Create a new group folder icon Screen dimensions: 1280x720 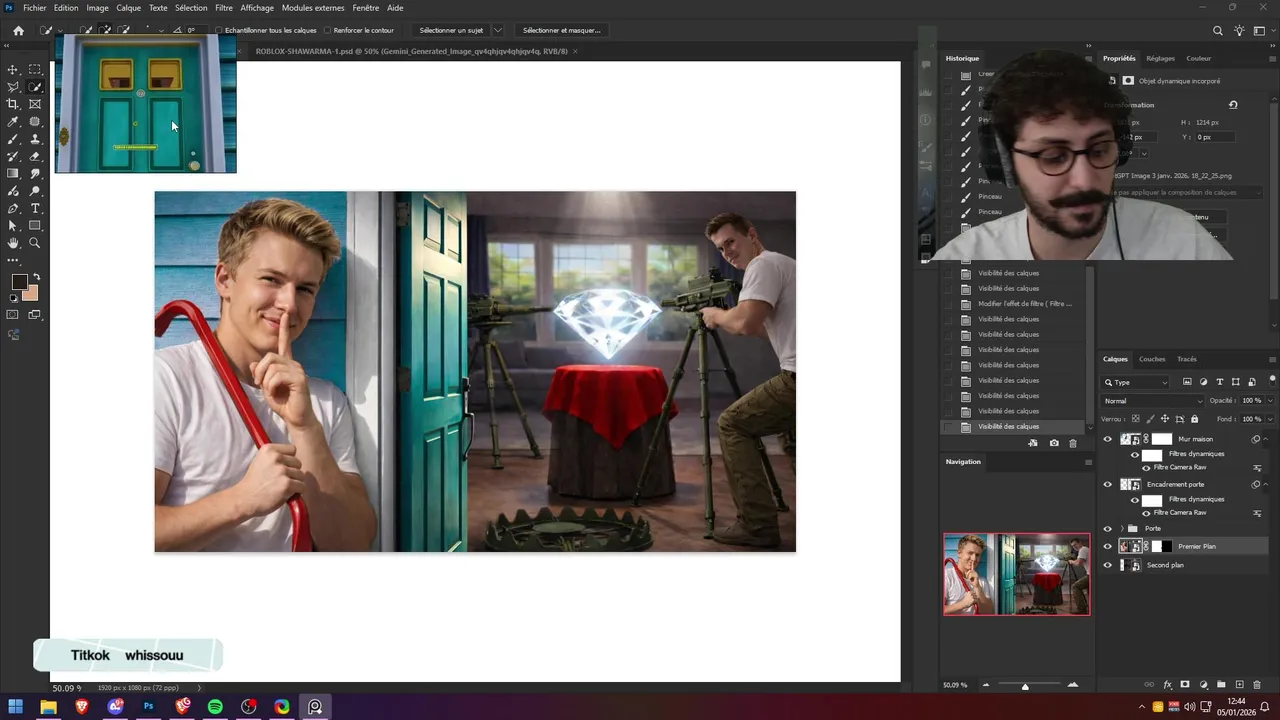tap(1221, 685)
